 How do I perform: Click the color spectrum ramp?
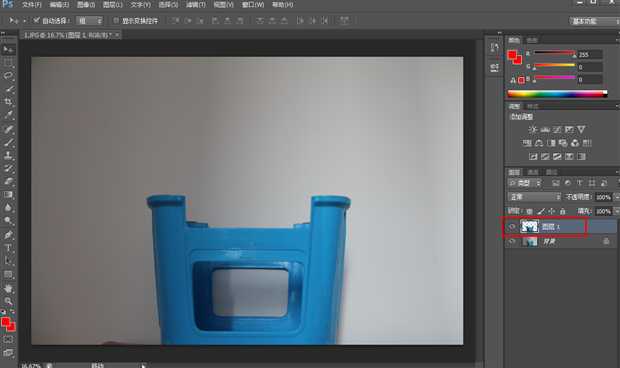pos(557,94)
